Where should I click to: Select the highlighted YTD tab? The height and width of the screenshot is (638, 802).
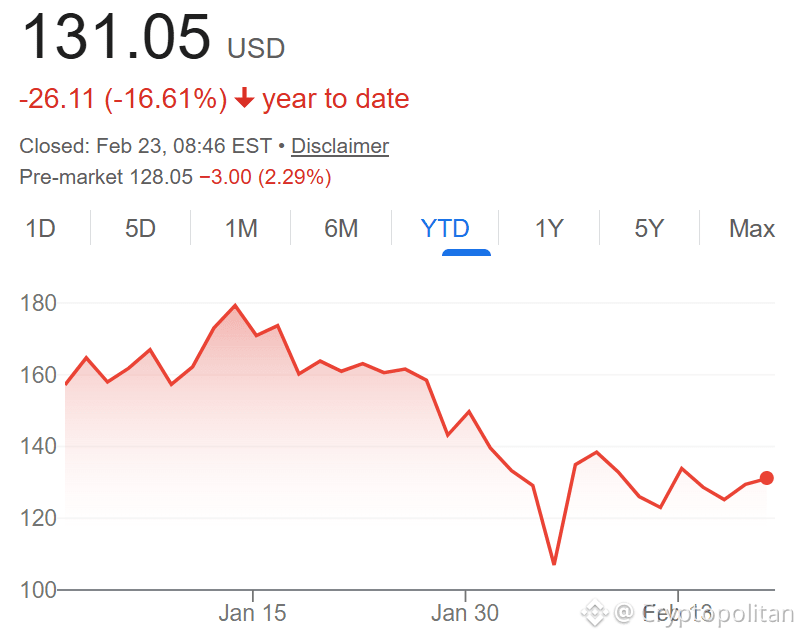point(444,228)
